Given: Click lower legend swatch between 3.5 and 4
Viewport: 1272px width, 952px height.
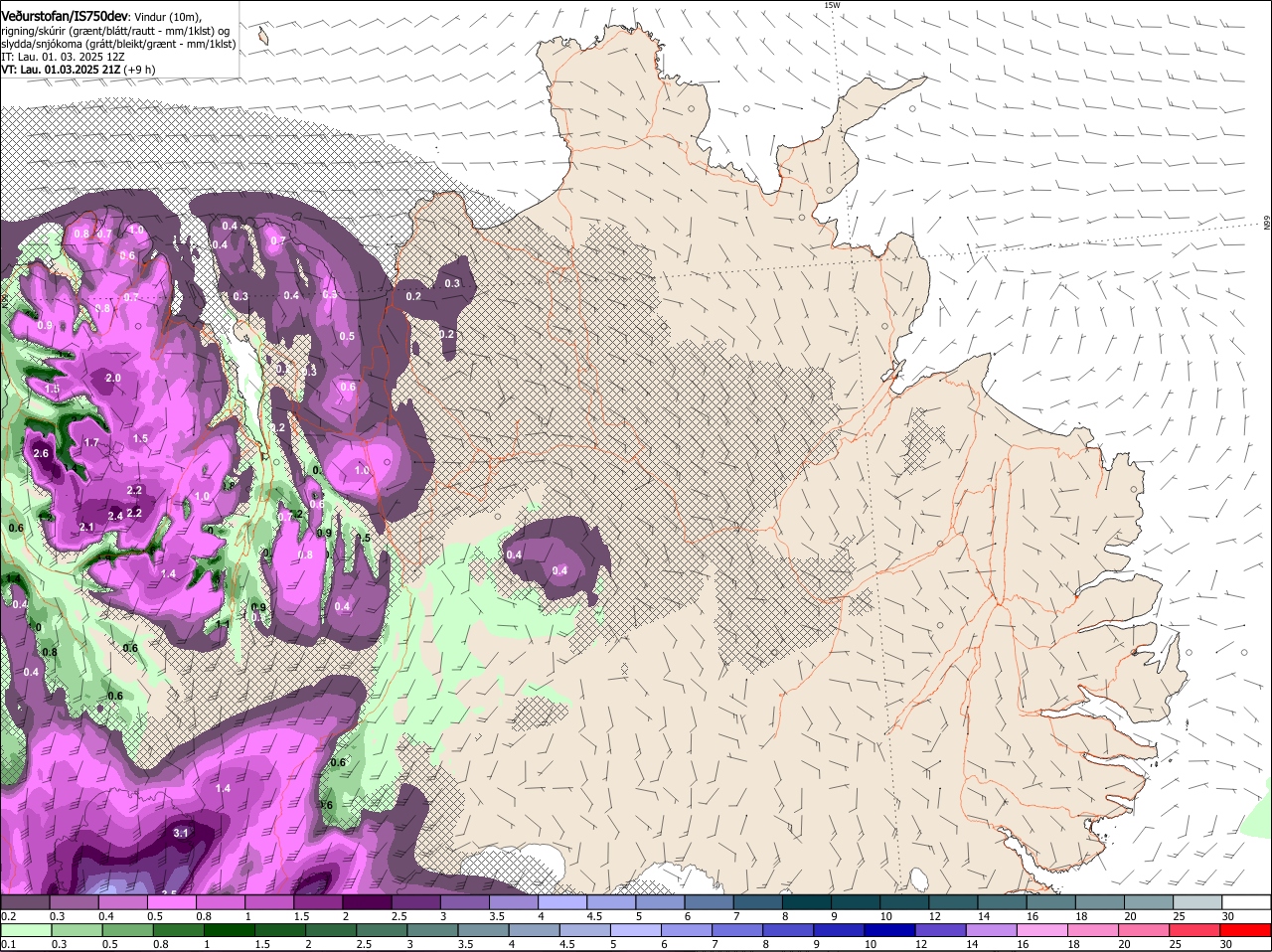Looking at the screenshot, I should tap(485, 930).
